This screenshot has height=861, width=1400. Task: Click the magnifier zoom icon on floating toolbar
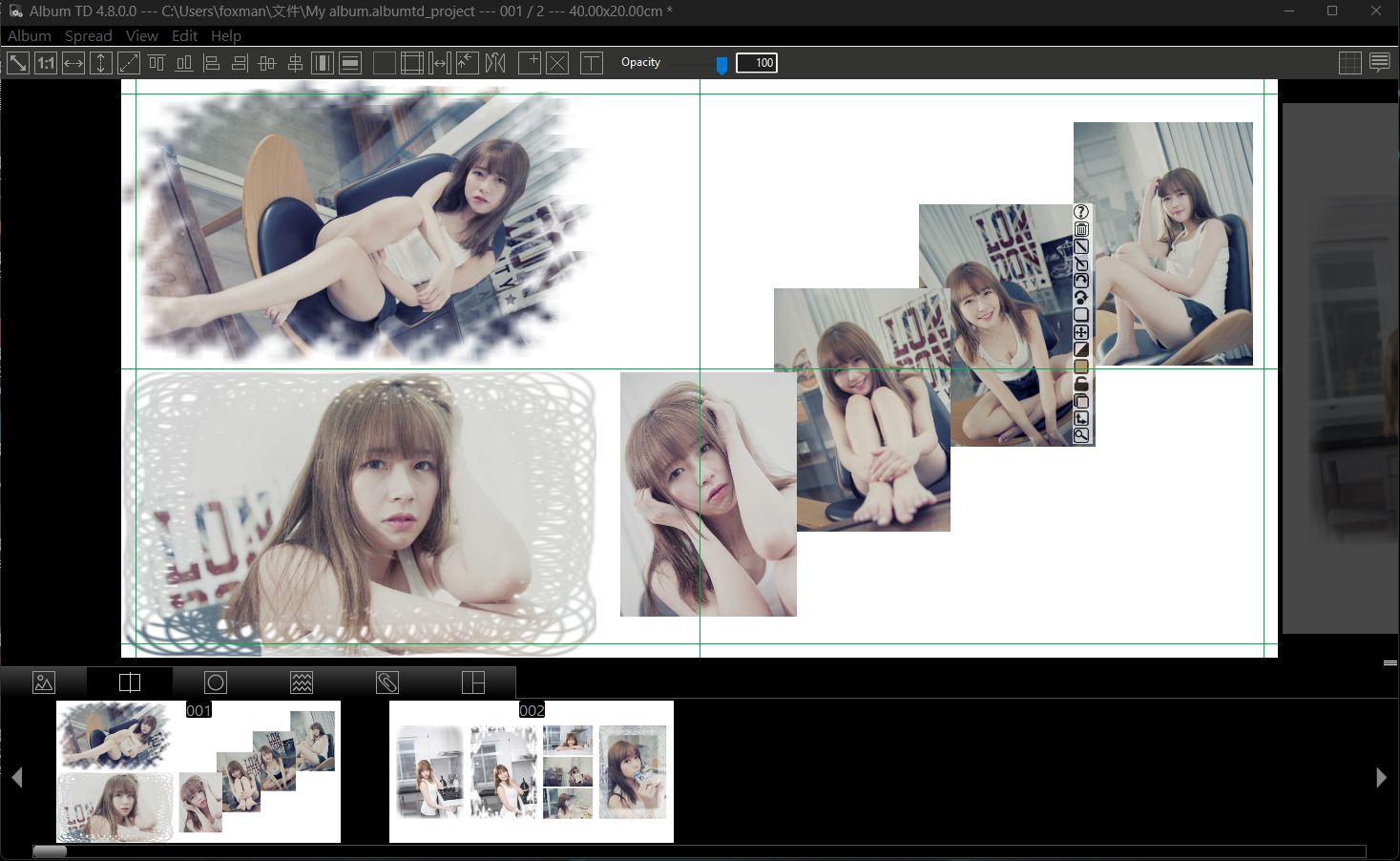pos(1081,435)
